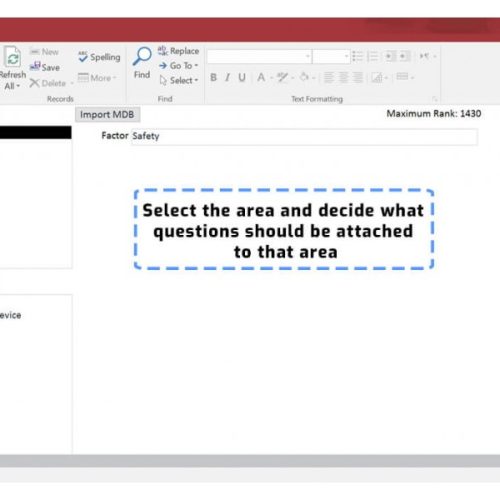This screenshot has width=500, height=500.
Task: Align text to the right
Action: (x=358, y=78)
